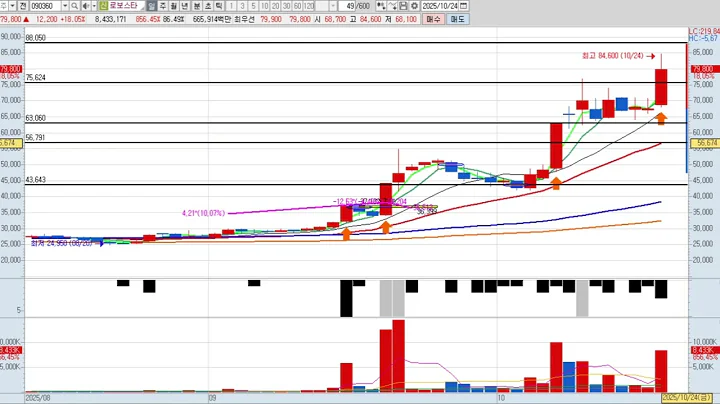
Task: Click the 88,050 horizontal line label
Action: click(35, 38)
